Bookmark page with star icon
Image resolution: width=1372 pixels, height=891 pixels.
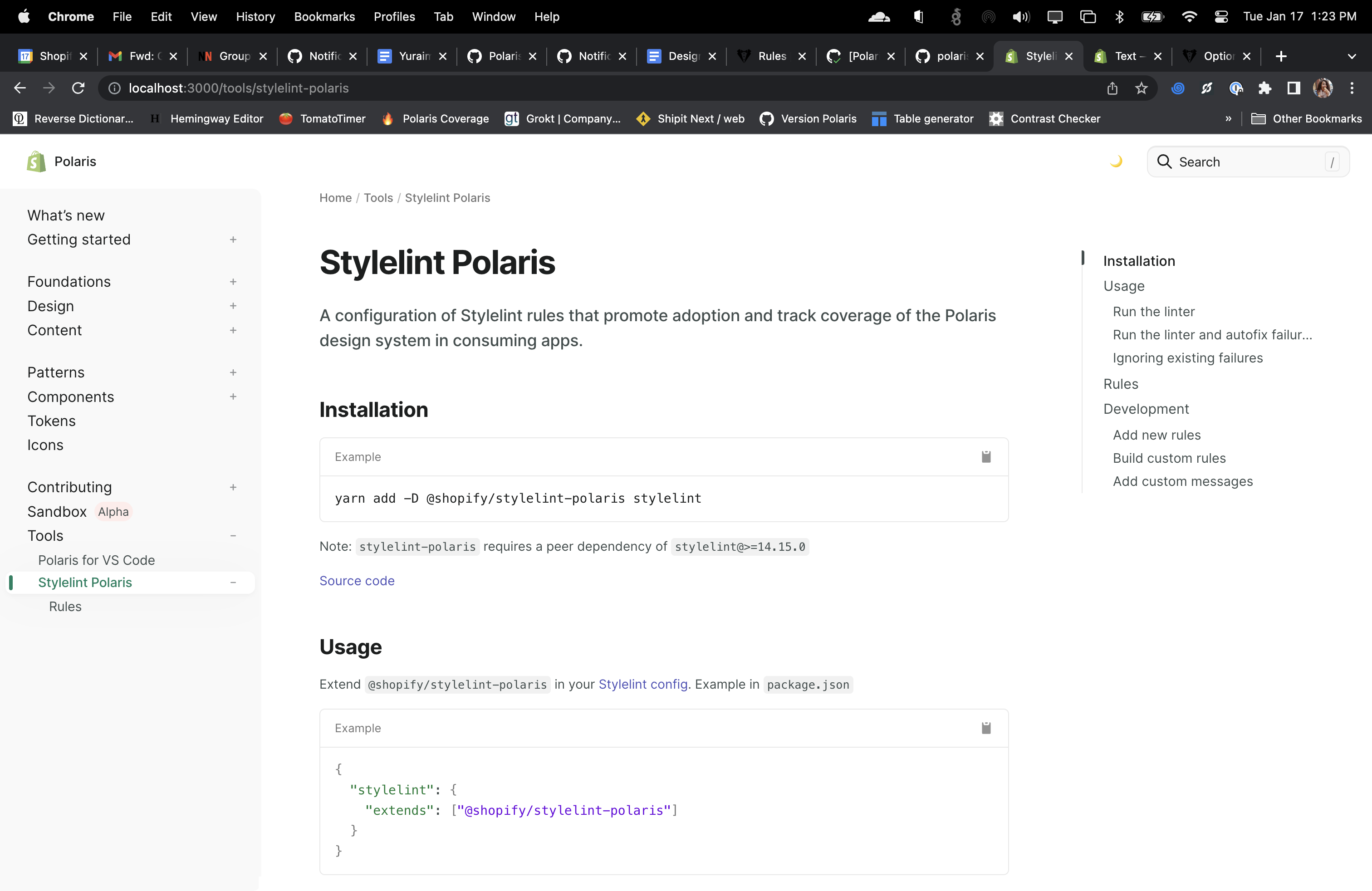tap(1141, 88)
